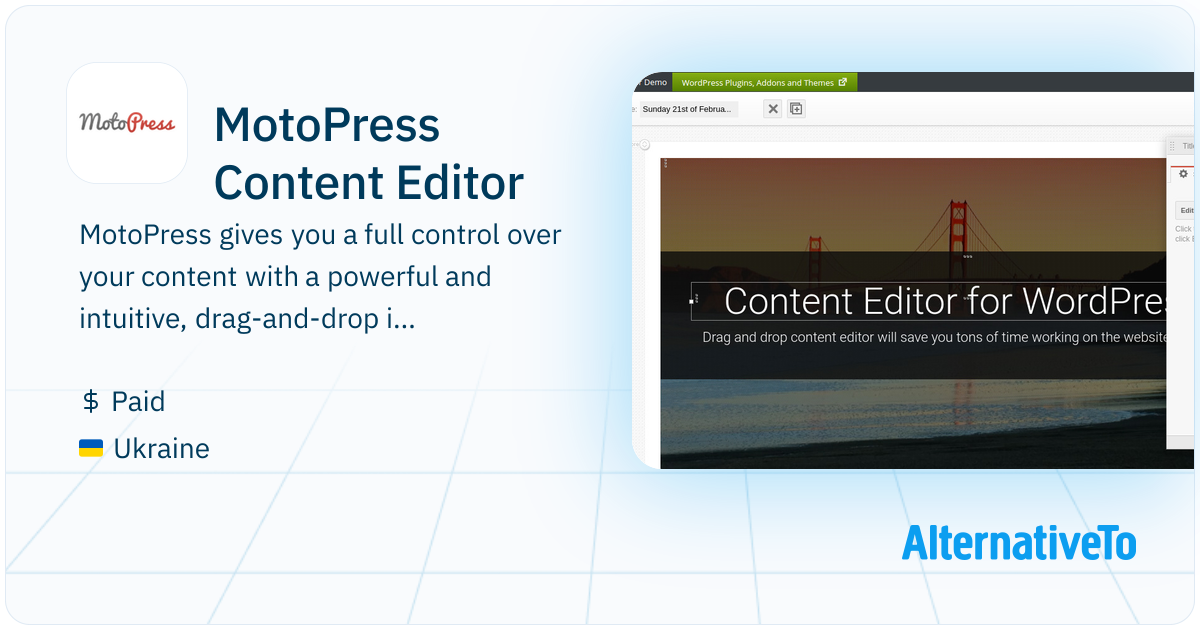Image resolution: width=1200 pixels, height=630 pixels.
Task: Click the X close icon in editor toolbar
Action: pyautogui.click(x=772, y=109)
